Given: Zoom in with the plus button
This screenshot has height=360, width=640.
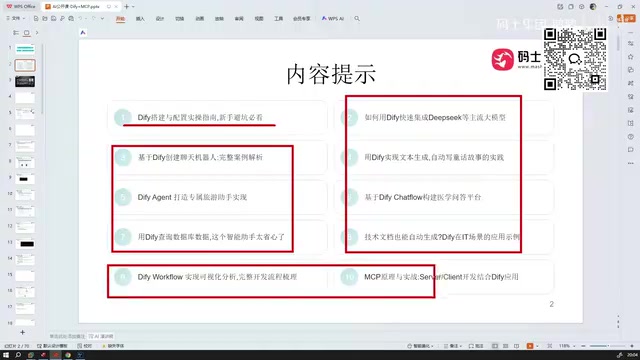Looking at the screenshot, I should coord(632,346).
